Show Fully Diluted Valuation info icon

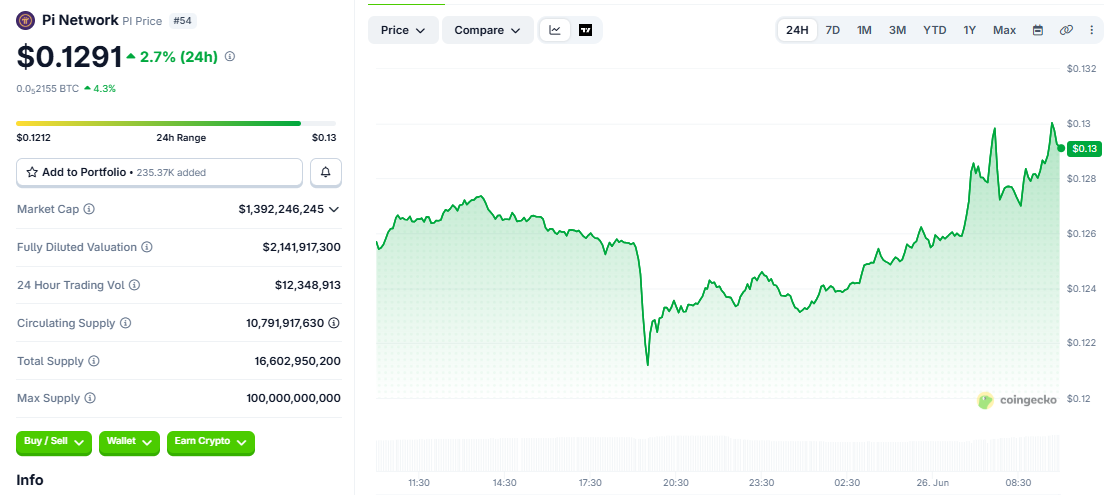coord(146,247)
